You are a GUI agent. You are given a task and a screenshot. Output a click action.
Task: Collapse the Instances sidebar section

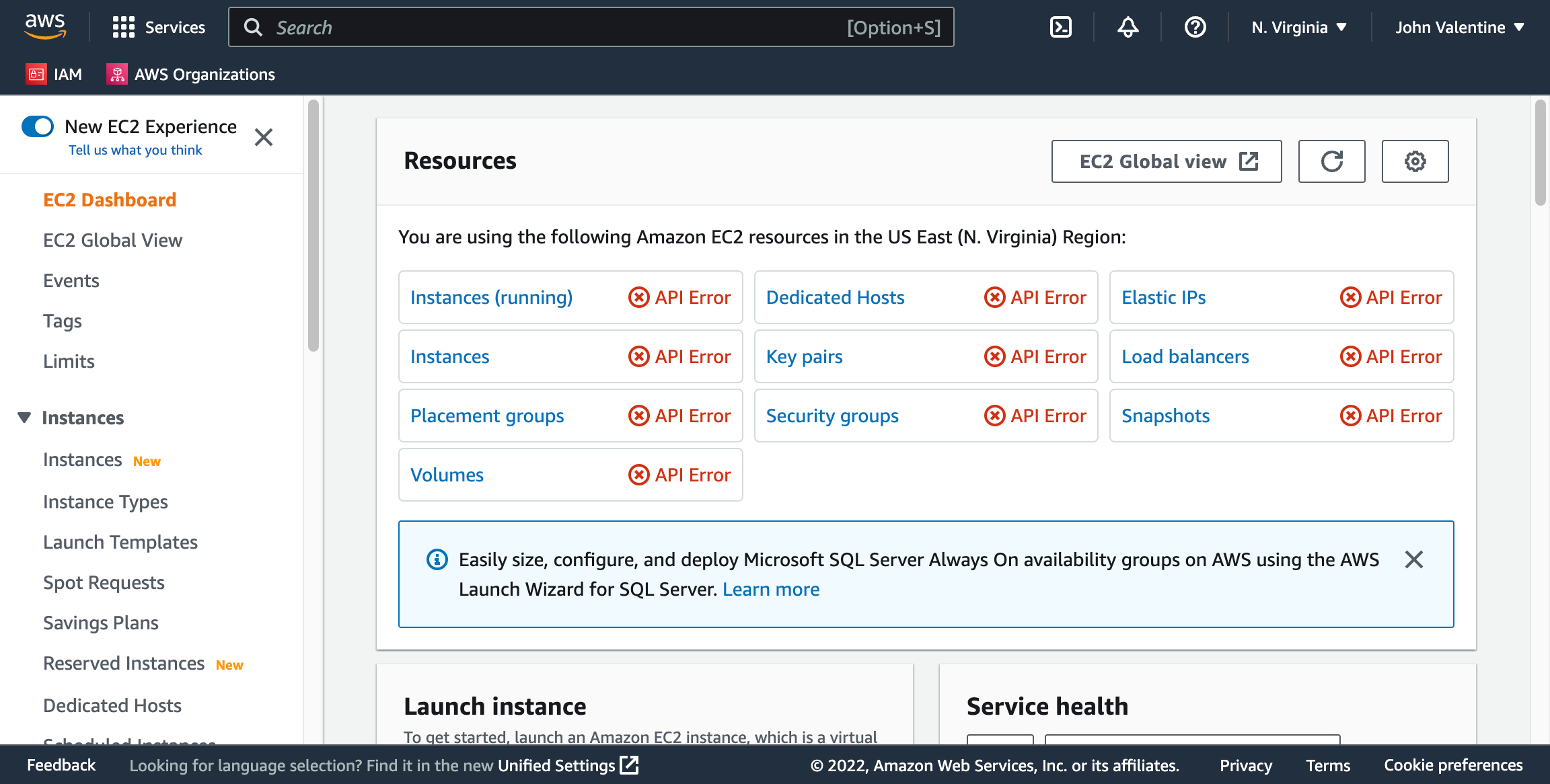[x=24, y=418]
